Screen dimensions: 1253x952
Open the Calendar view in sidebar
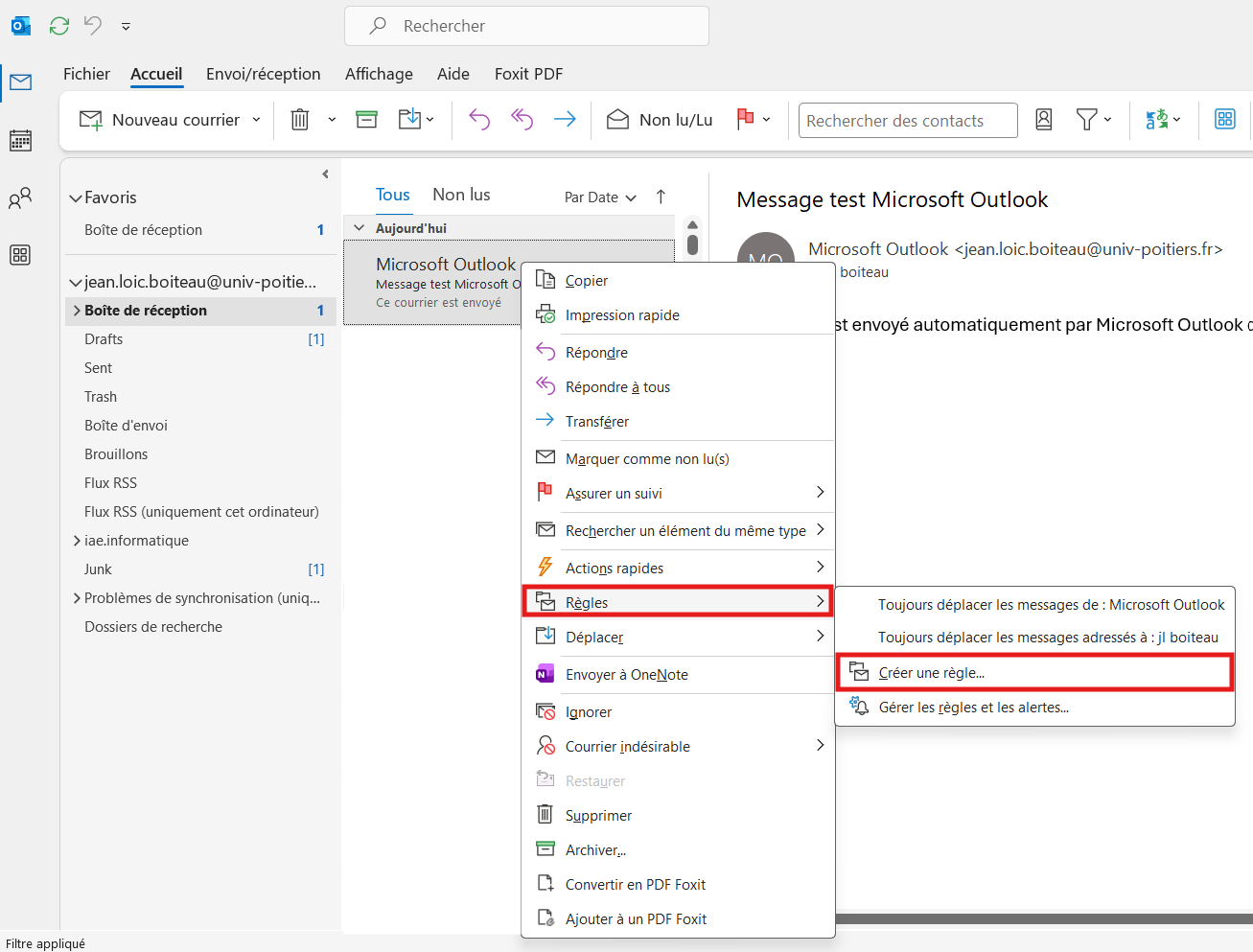(20, 141)
